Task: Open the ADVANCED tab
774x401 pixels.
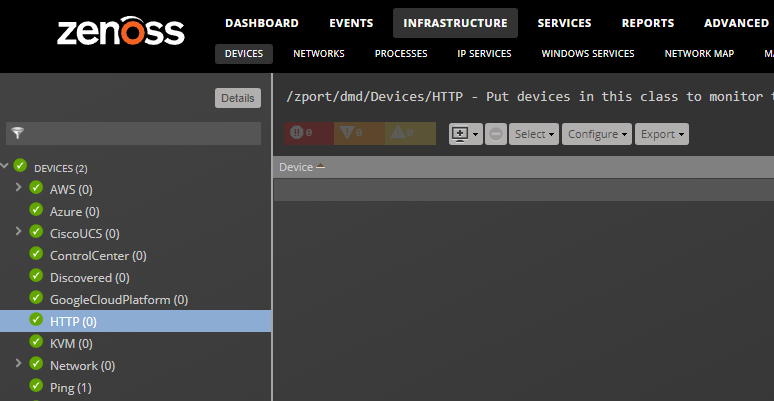Action: [x=736, y=23]
